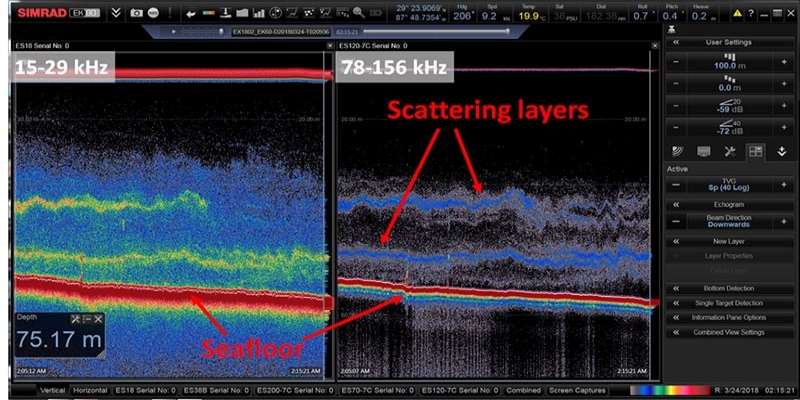Click the download arrow menu icon
The height and width of the screenshot is (400, 800).
click(782, 152)
